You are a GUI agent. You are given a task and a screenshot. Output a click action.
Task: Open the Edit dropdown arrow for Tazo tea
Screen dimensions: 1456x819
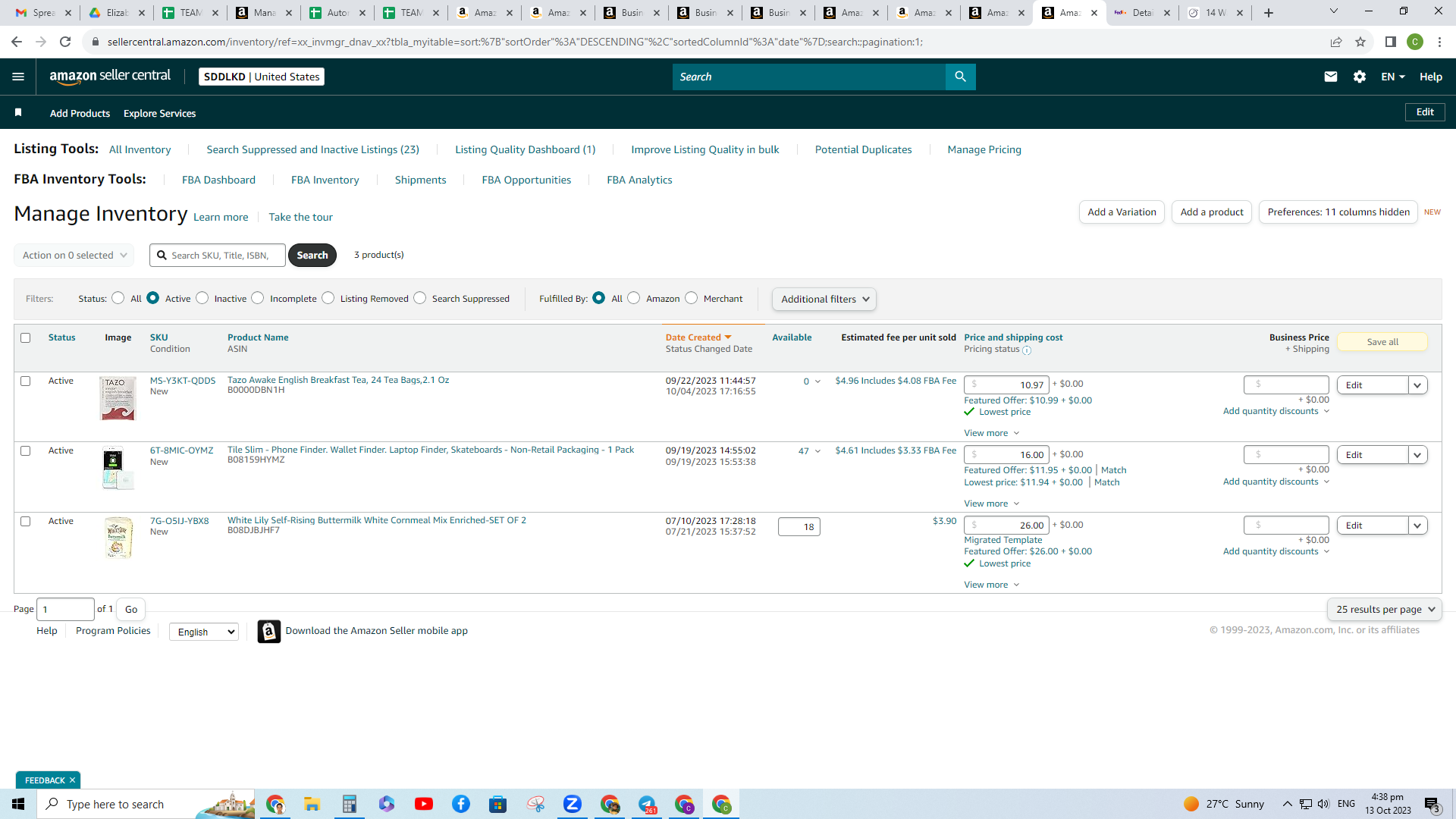1417,385
